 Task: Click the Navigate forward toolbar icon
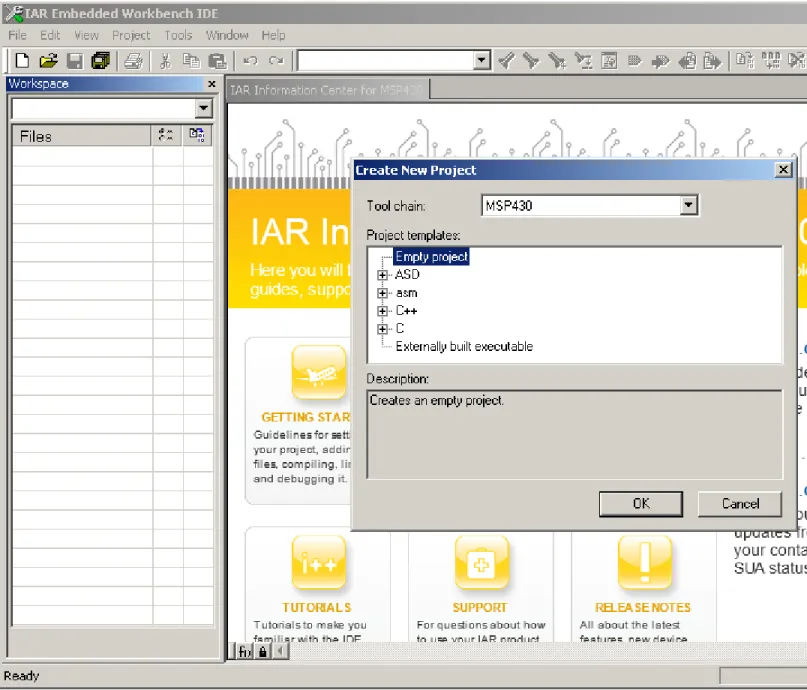click(713, 61)
